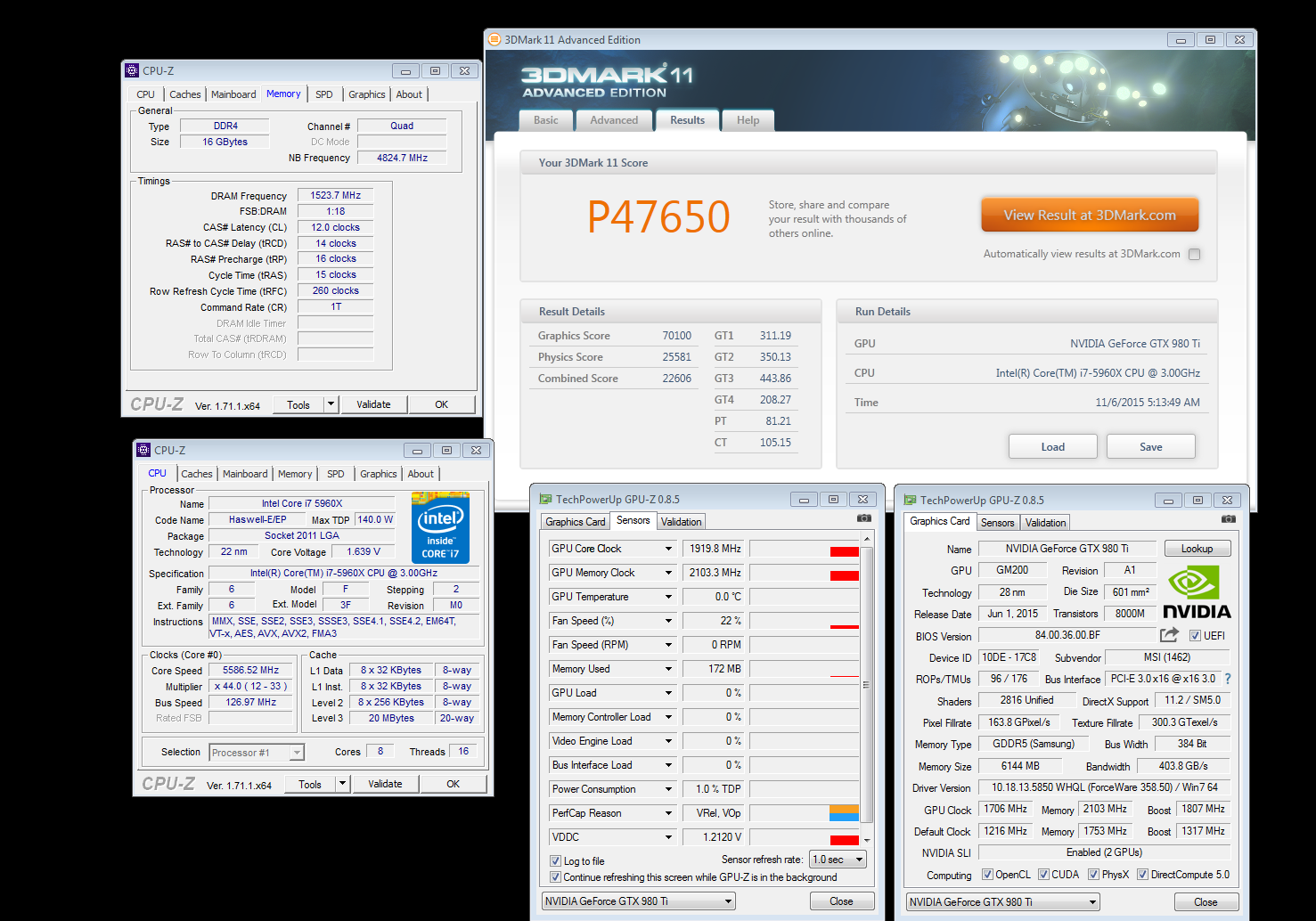Switch to Sensors tab in GPU-Z Graphics Card window

998,523
